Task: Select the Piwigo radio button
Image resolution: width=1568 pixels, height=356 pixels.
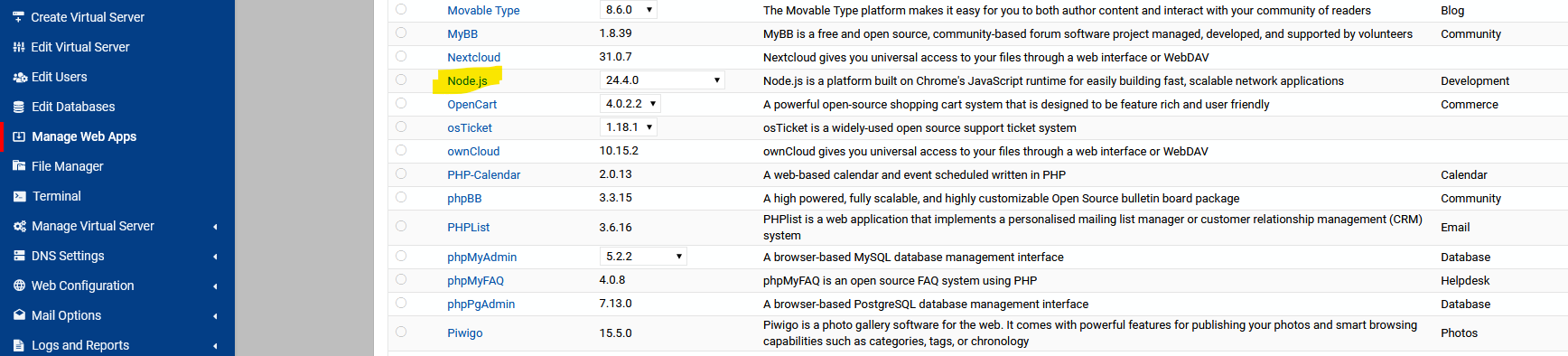Action: tap(401, 332)
